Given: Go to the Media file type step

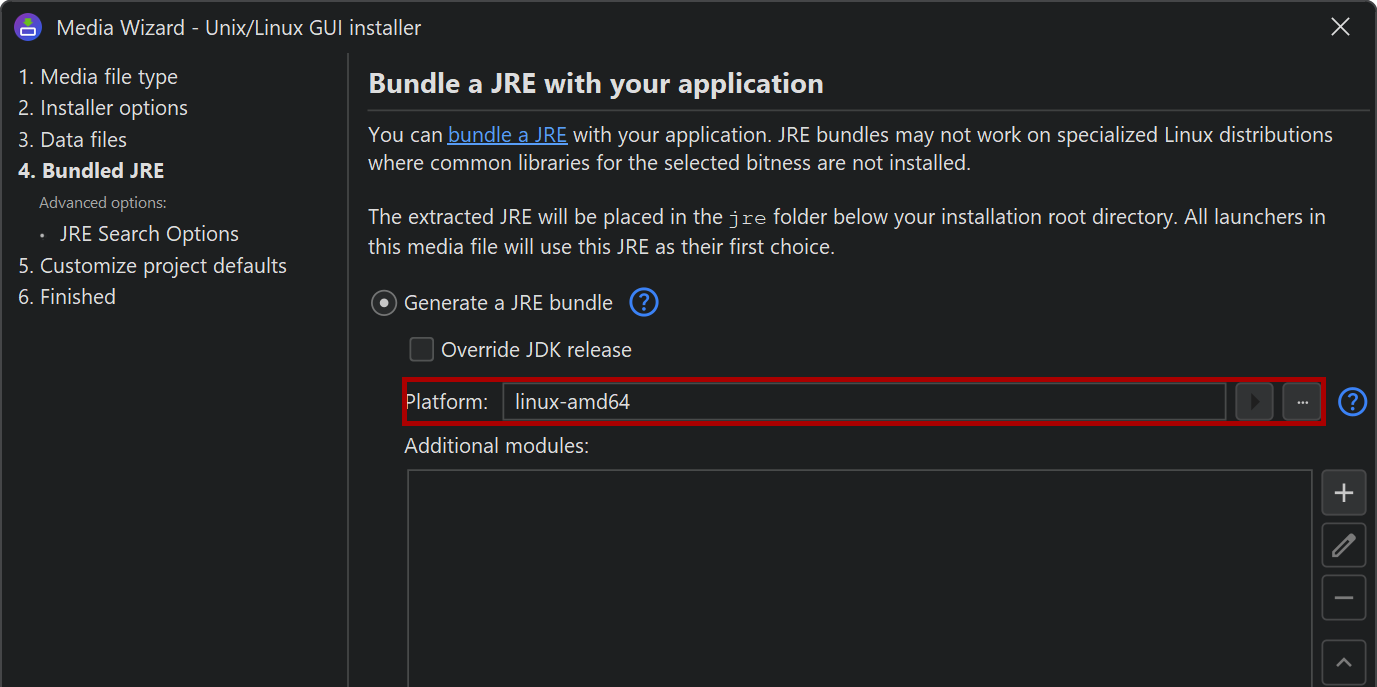Looking at the screenshot, I should (98, 77).
